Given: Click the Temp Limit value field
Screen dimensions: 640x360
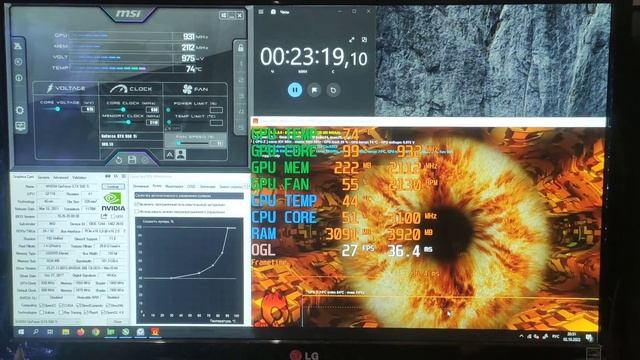Looking at the screenshot, I should [x=216, y=122].
